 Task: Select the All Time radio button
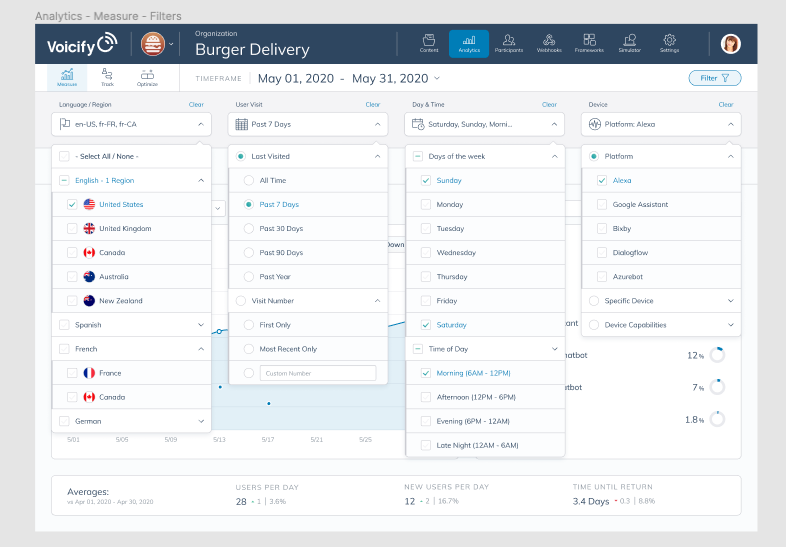click(x=249, y=180)
